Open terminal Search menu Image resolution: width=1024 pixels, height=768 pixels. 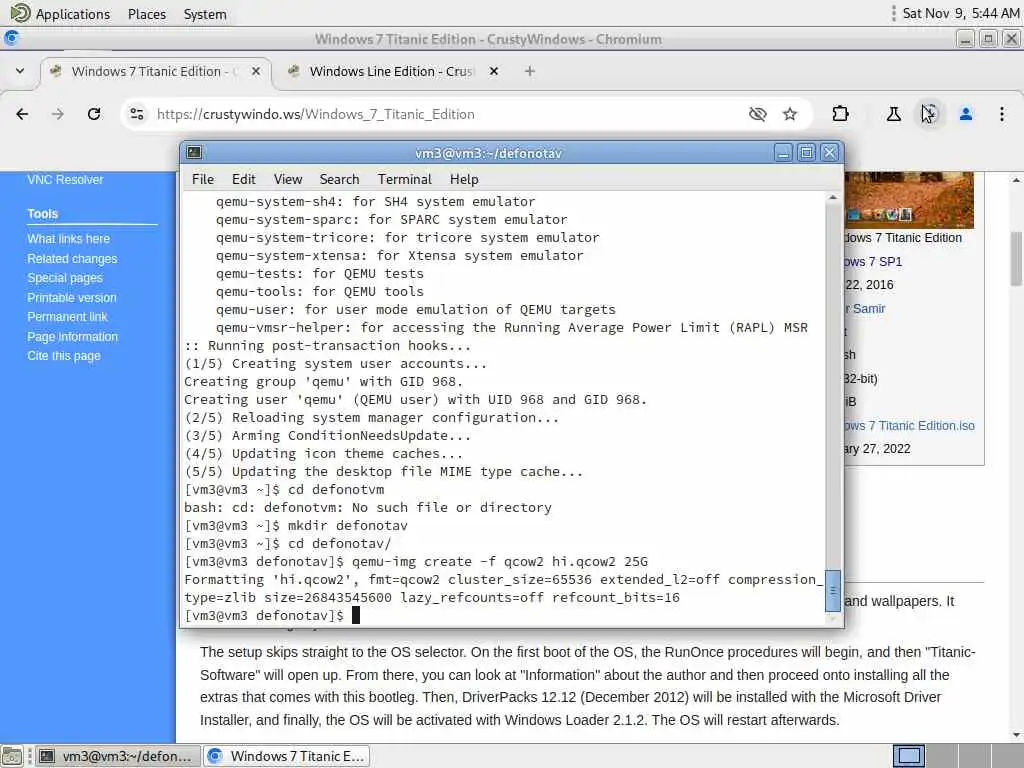340,179
